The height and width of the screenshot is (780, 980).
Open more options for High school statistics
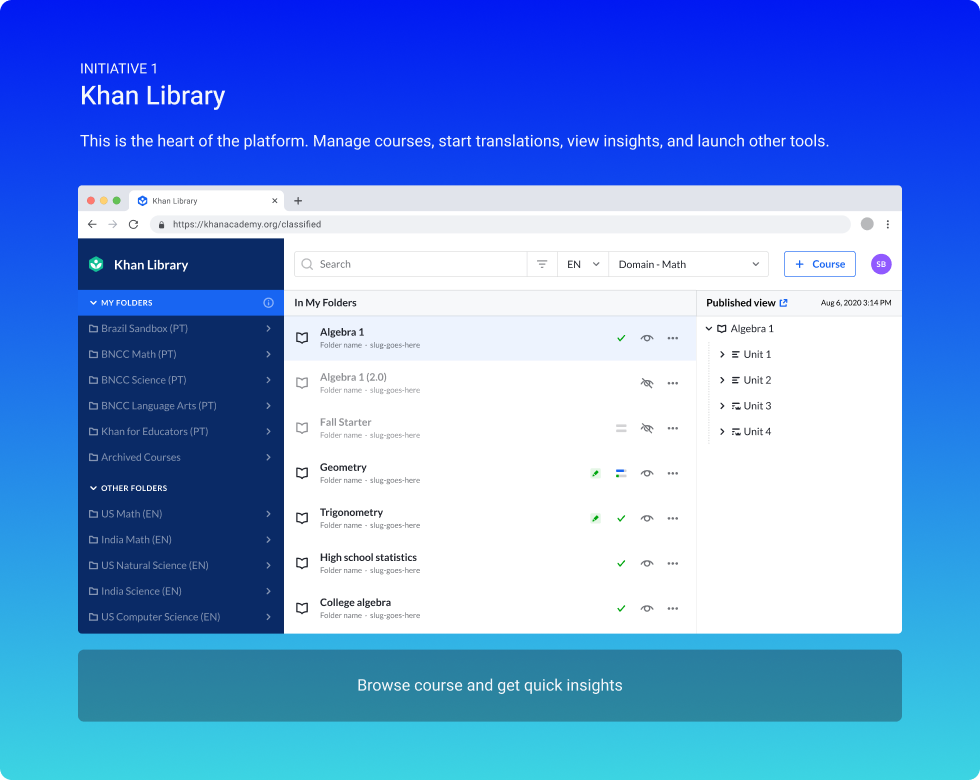pyautogui.click(x=672, y=563)
